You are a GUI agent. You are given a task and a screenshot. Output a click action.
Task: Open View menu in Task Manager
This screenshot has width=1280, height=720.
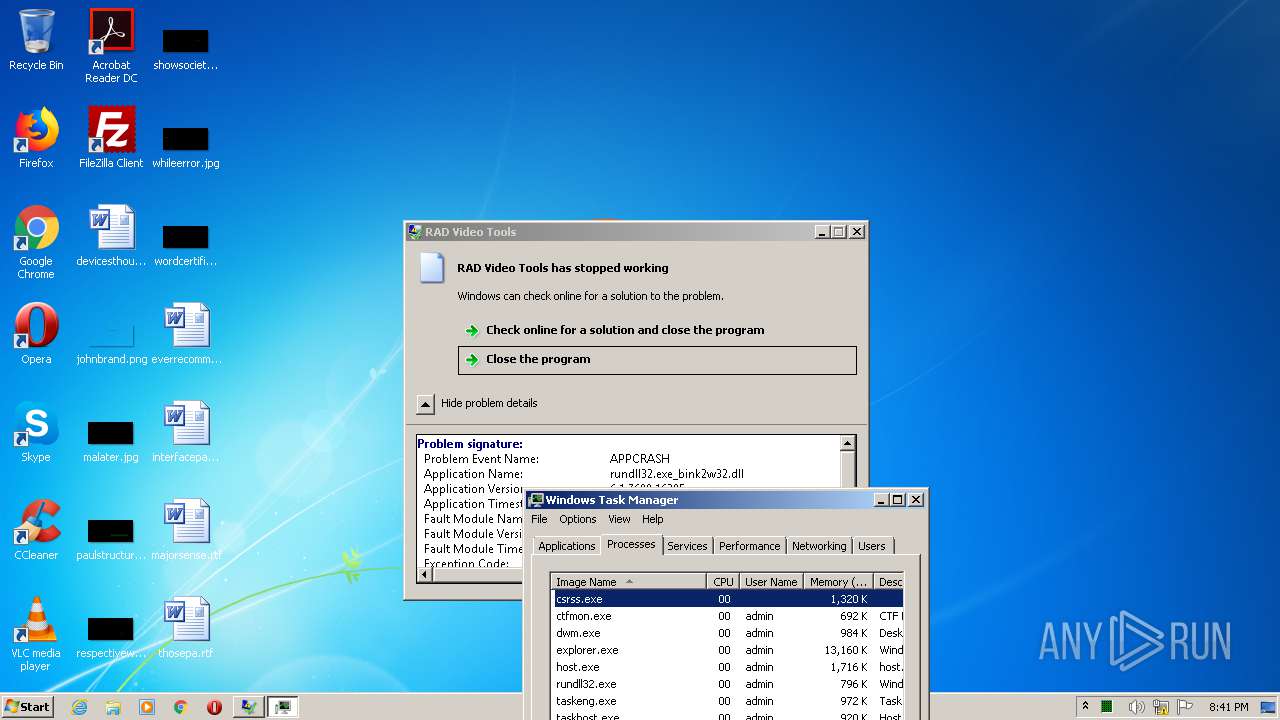619,519
